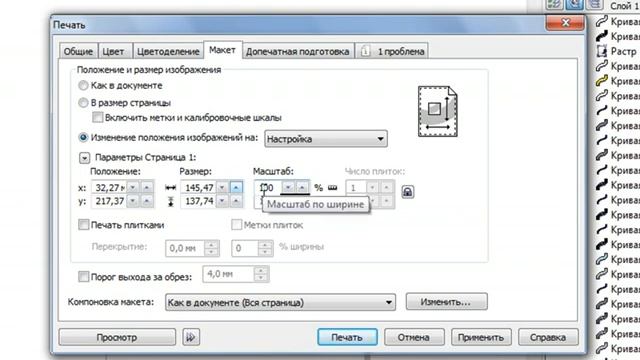Enable Включить метки и калибровочные шкалы checkbox
Viewport: 640px width, 360px height.
coord(98,118)
